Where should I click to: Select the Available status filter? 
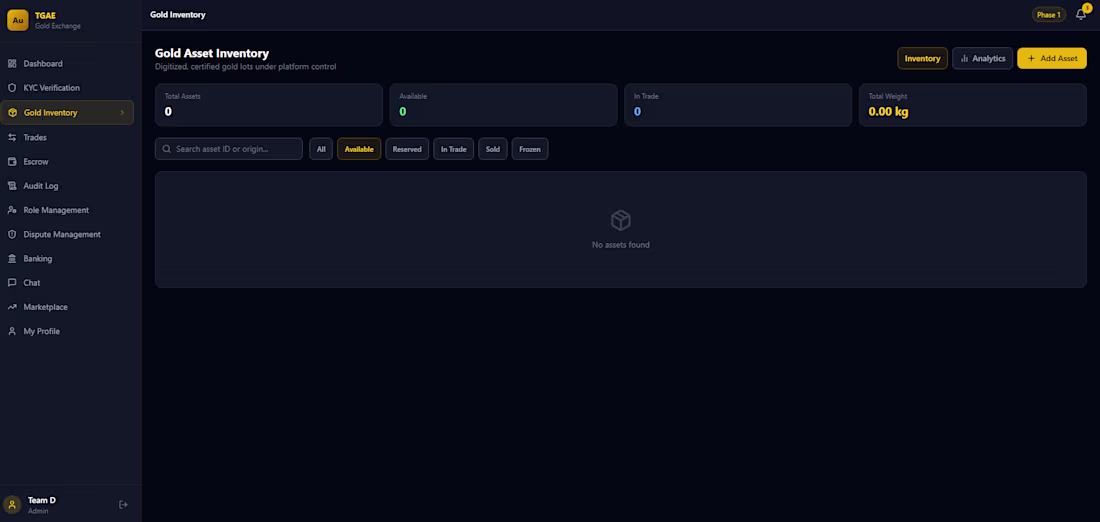(x=359, y=149)
